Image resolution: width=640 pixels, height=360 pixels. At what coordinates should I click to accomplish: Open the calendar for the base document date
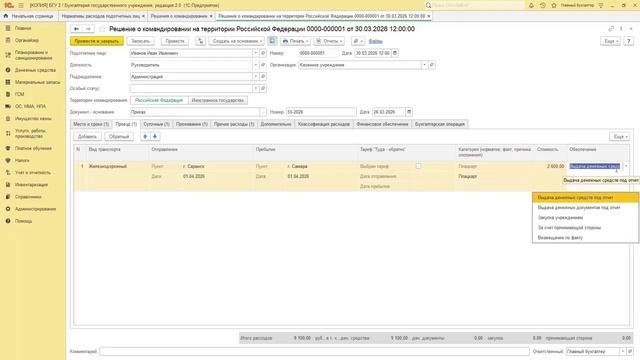409,112
